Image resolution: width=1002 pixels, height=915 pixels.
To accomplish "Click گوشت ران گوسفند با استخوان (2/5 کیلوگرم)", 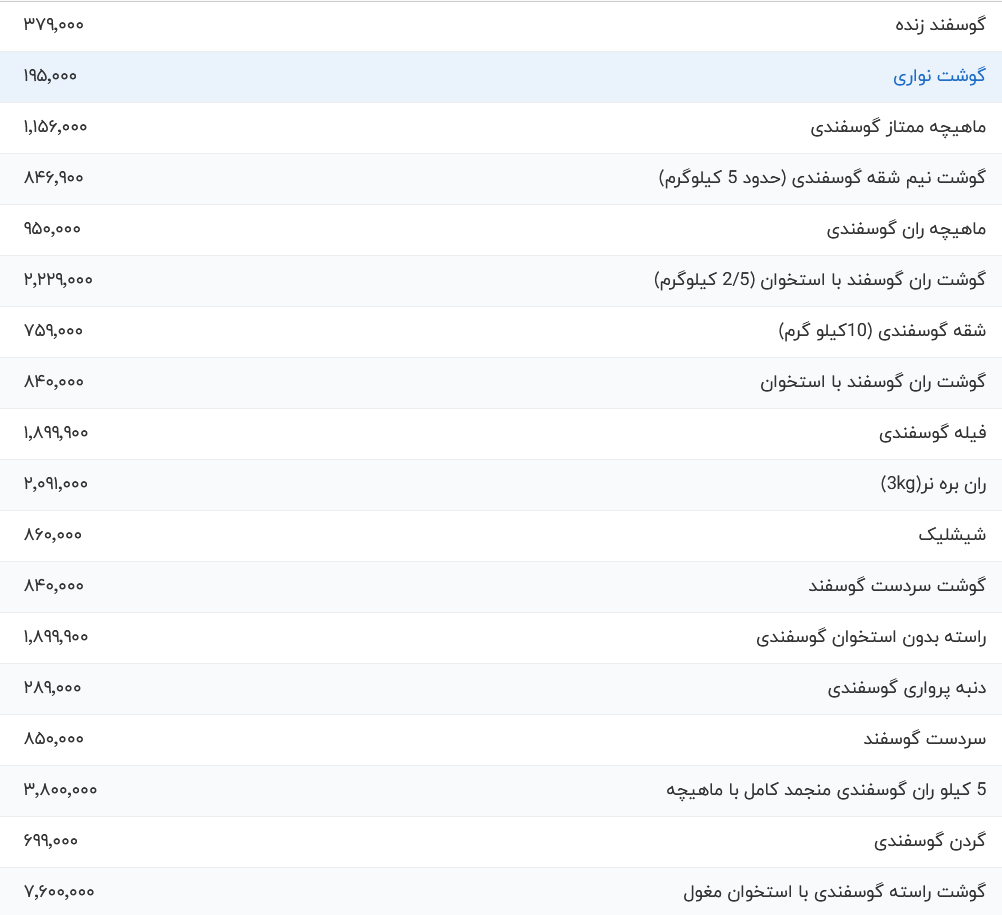I will pyautogui.click(x=820, y=280).
